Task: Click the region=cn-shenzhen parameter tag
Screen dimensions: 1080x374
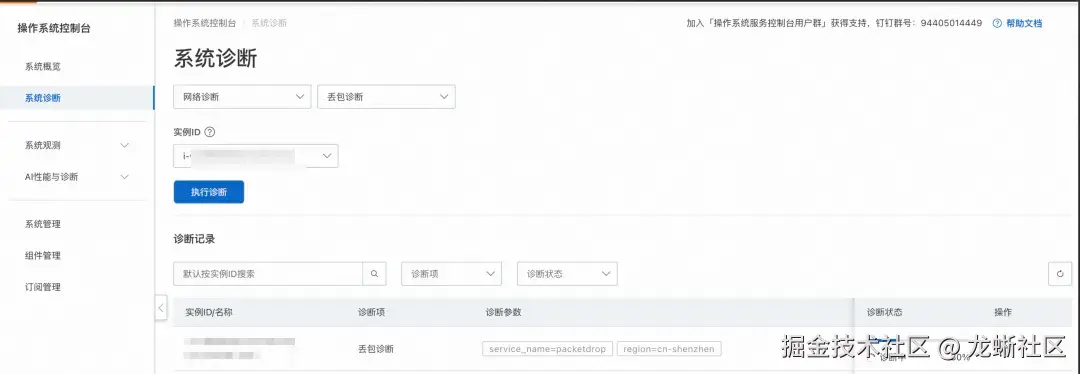Action: 669,349
